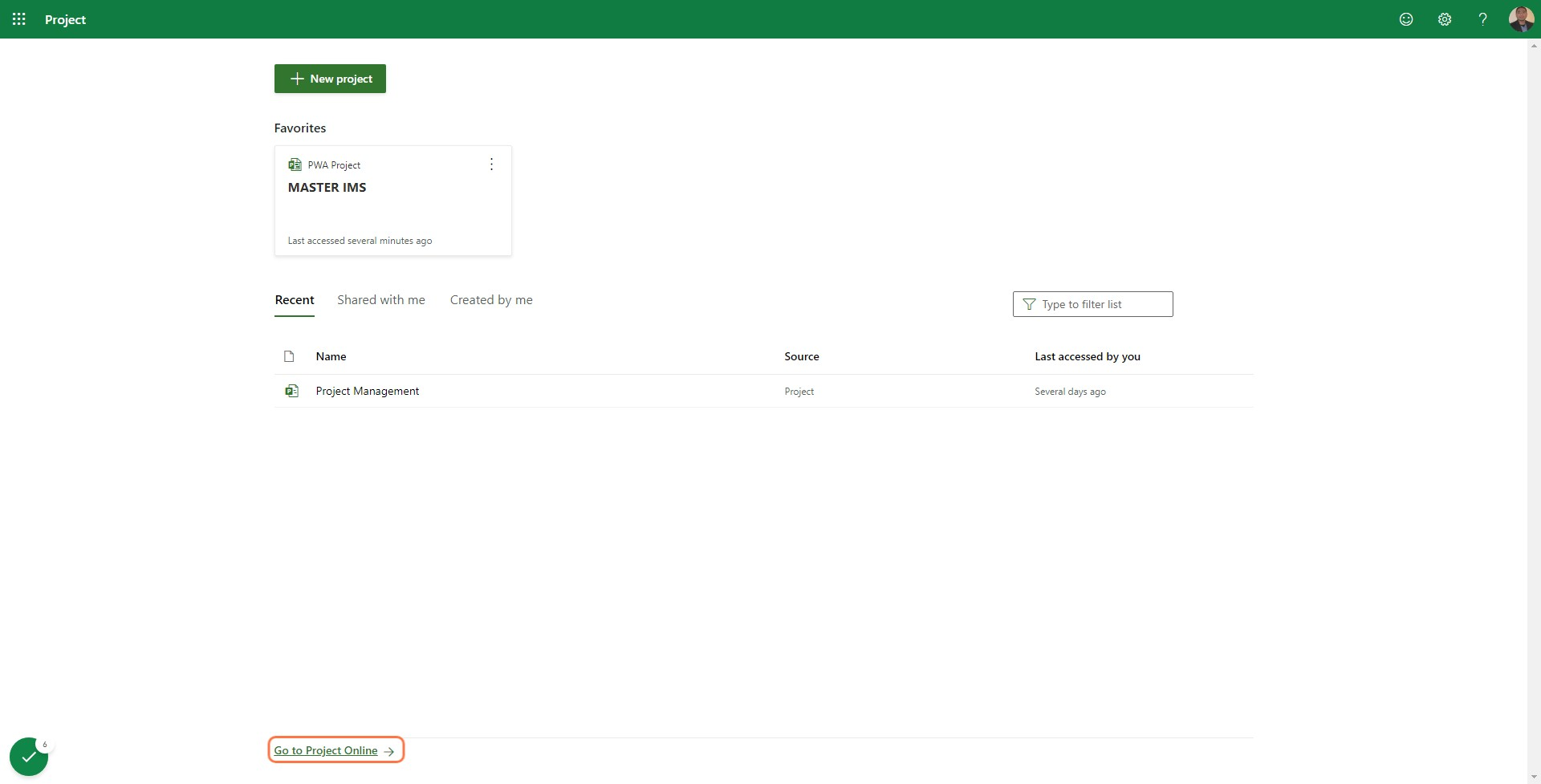1541x784 pixels.
Task: Click the Project title in header
Action: [65, 19]
